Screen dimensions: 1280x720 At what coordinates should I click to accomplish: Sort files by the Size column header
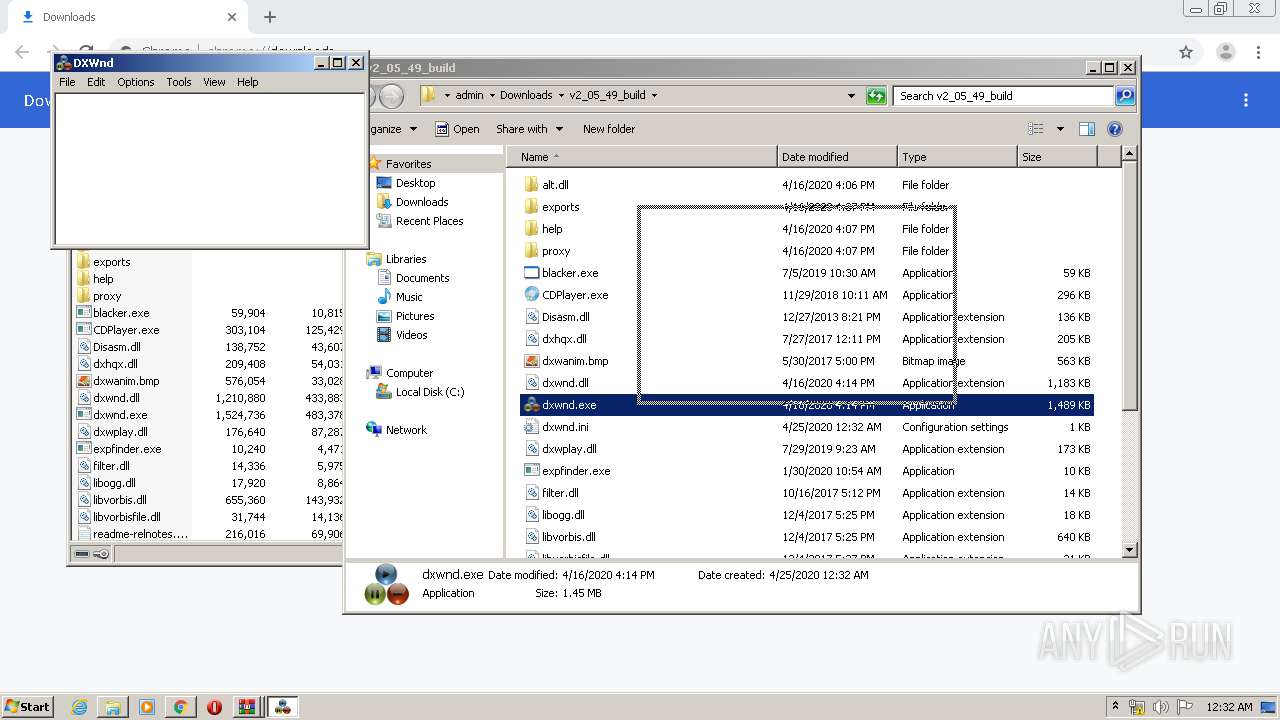(x=1057, y=157)
